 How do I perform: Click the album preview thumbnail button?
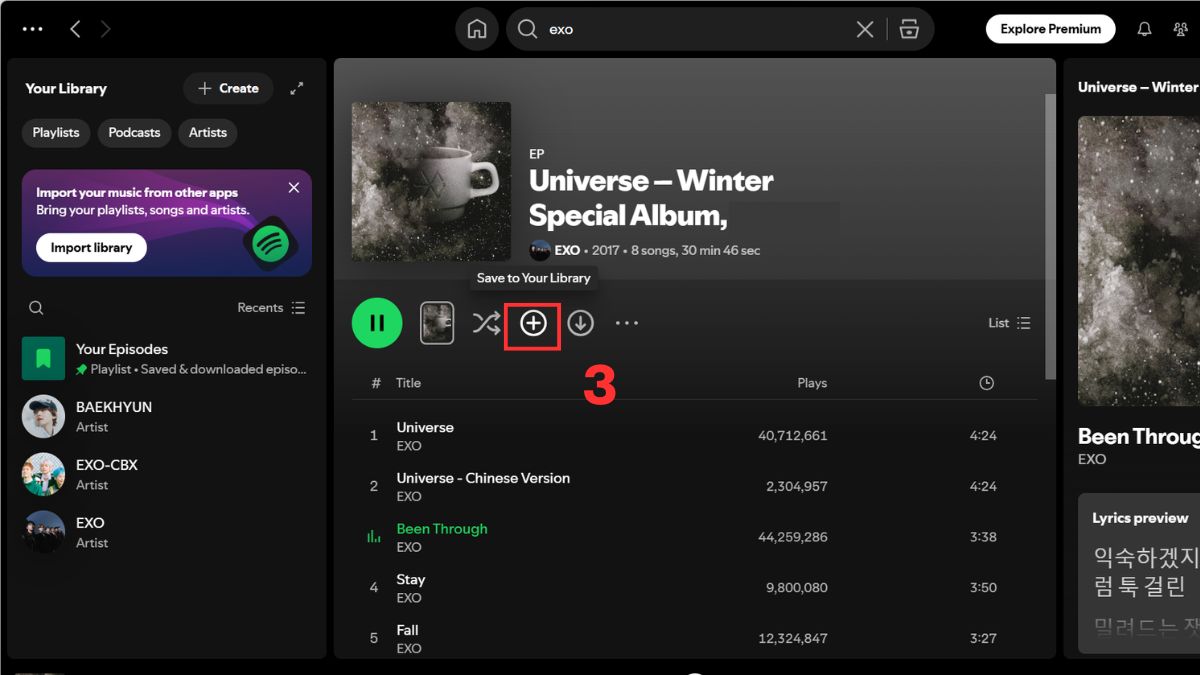[x=437, y=323]
